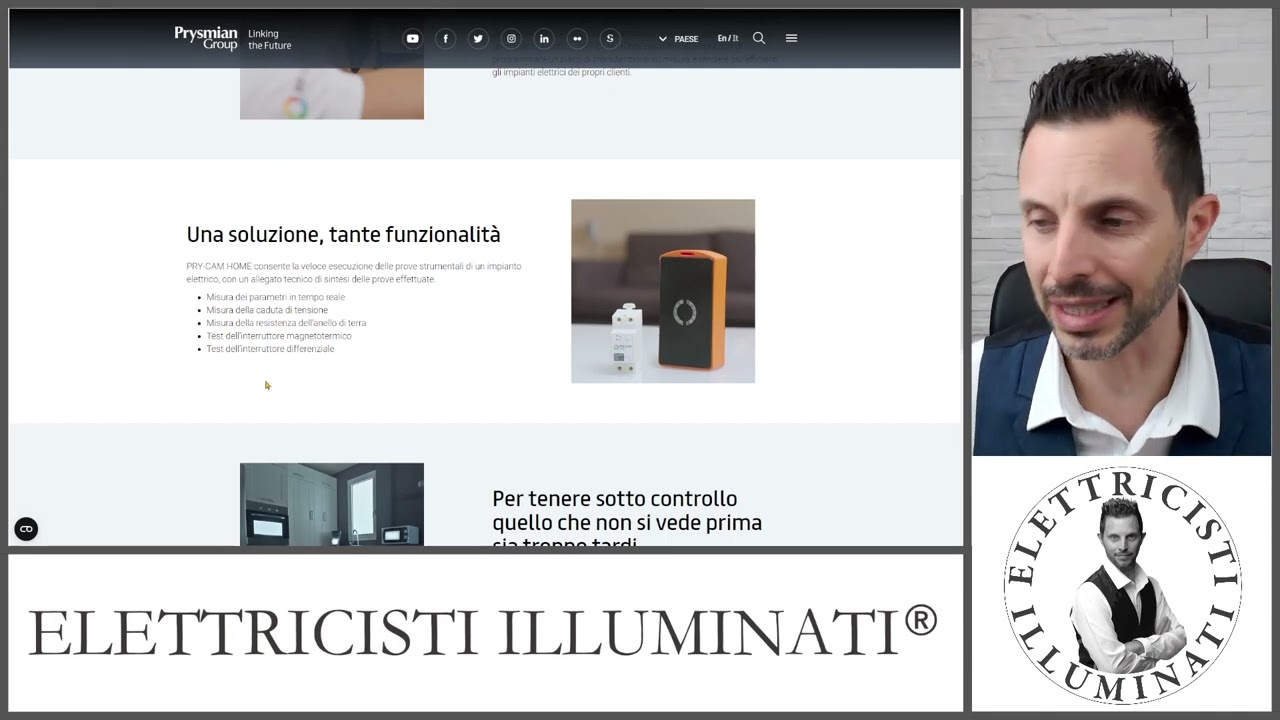The height and width of the screenshot is (720, 1280).
Task: Click the ELETTRICISTI ILLUMINATI banner text
Action: click(483, 632)
